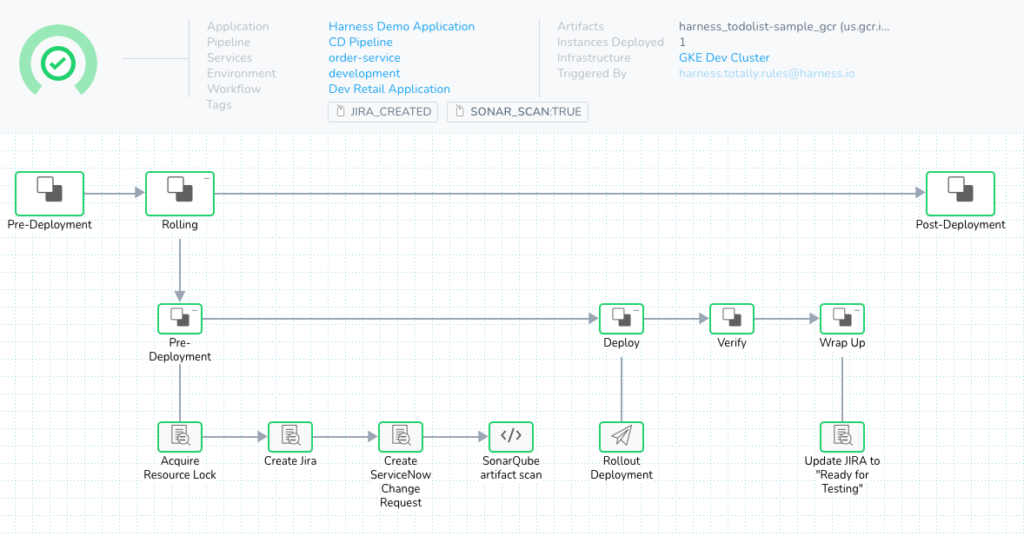Select the Rolling phase node
This screenshot has width=1024, height=536.
(x=180, y=193)
